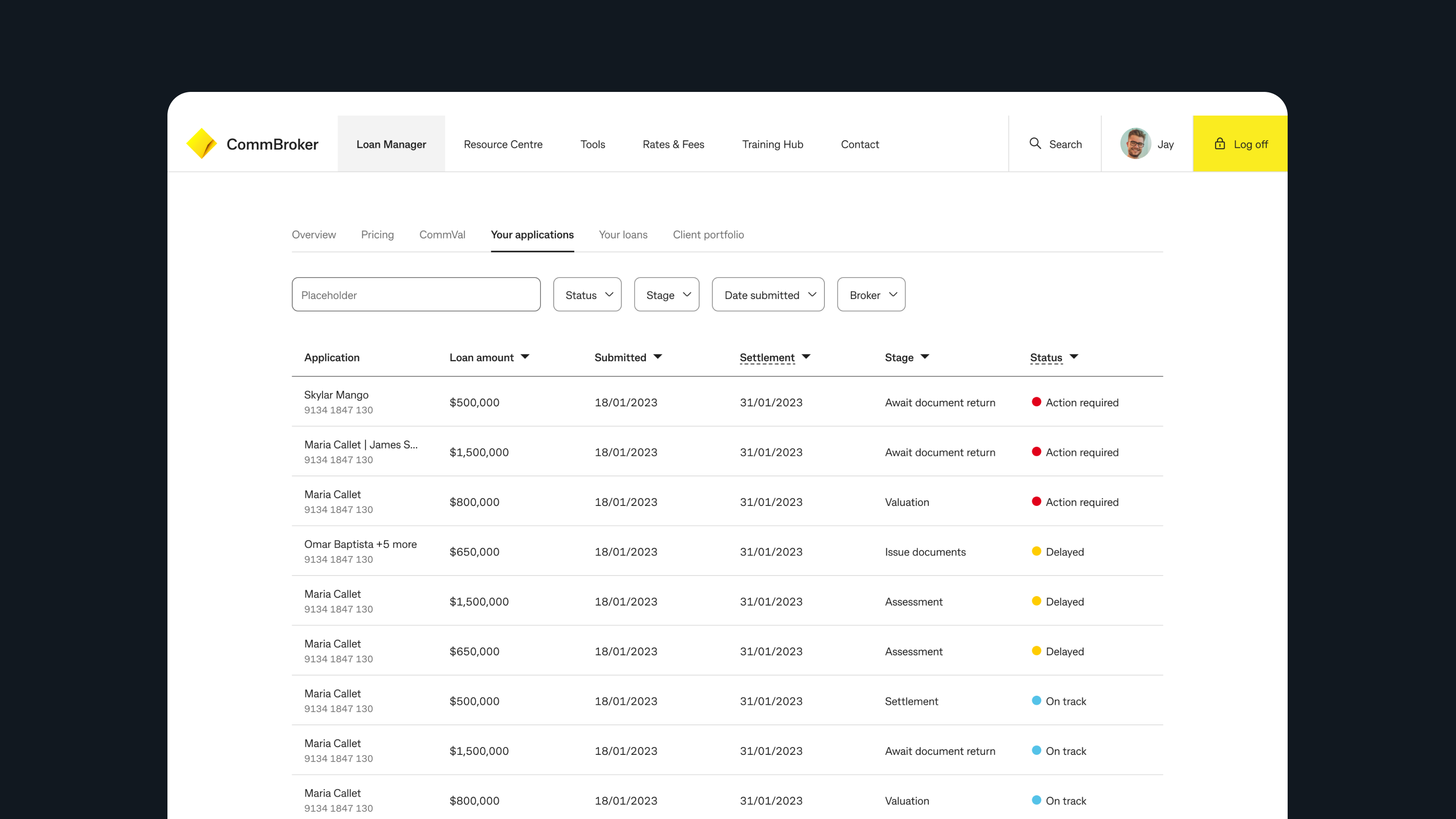Click the Search magnifier icon
The height and width of the screenshot is (819, 1456).
coord(1036,144)
